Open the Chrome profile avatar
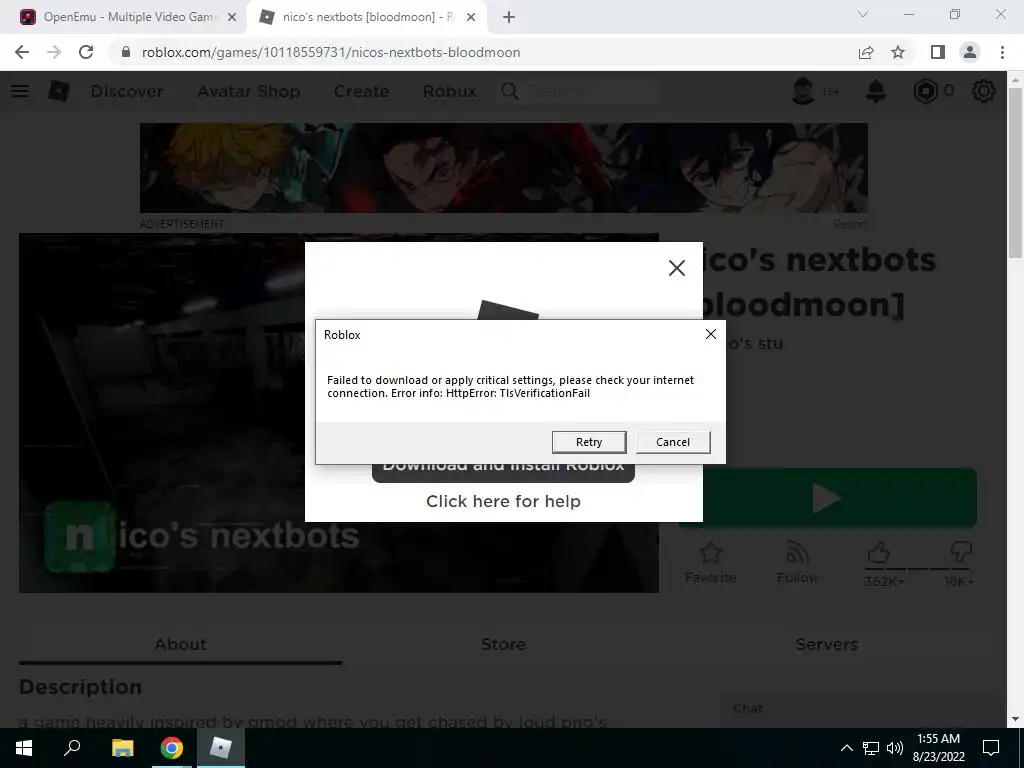 point(970,52)
